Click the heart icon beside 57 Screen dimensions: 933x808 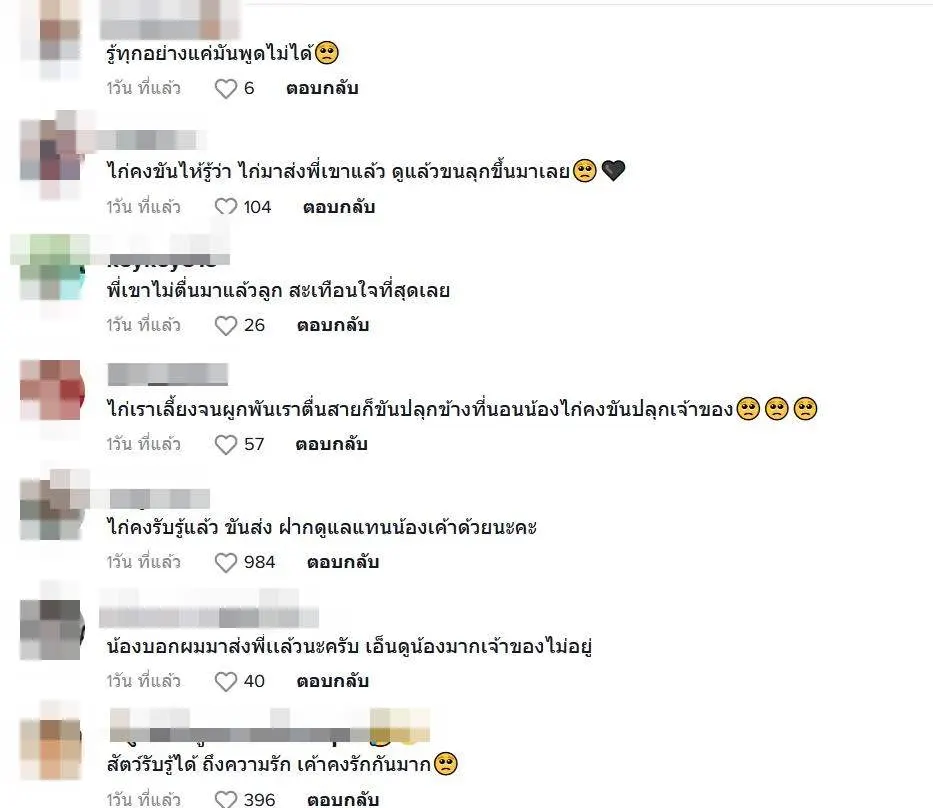point(226,445)
